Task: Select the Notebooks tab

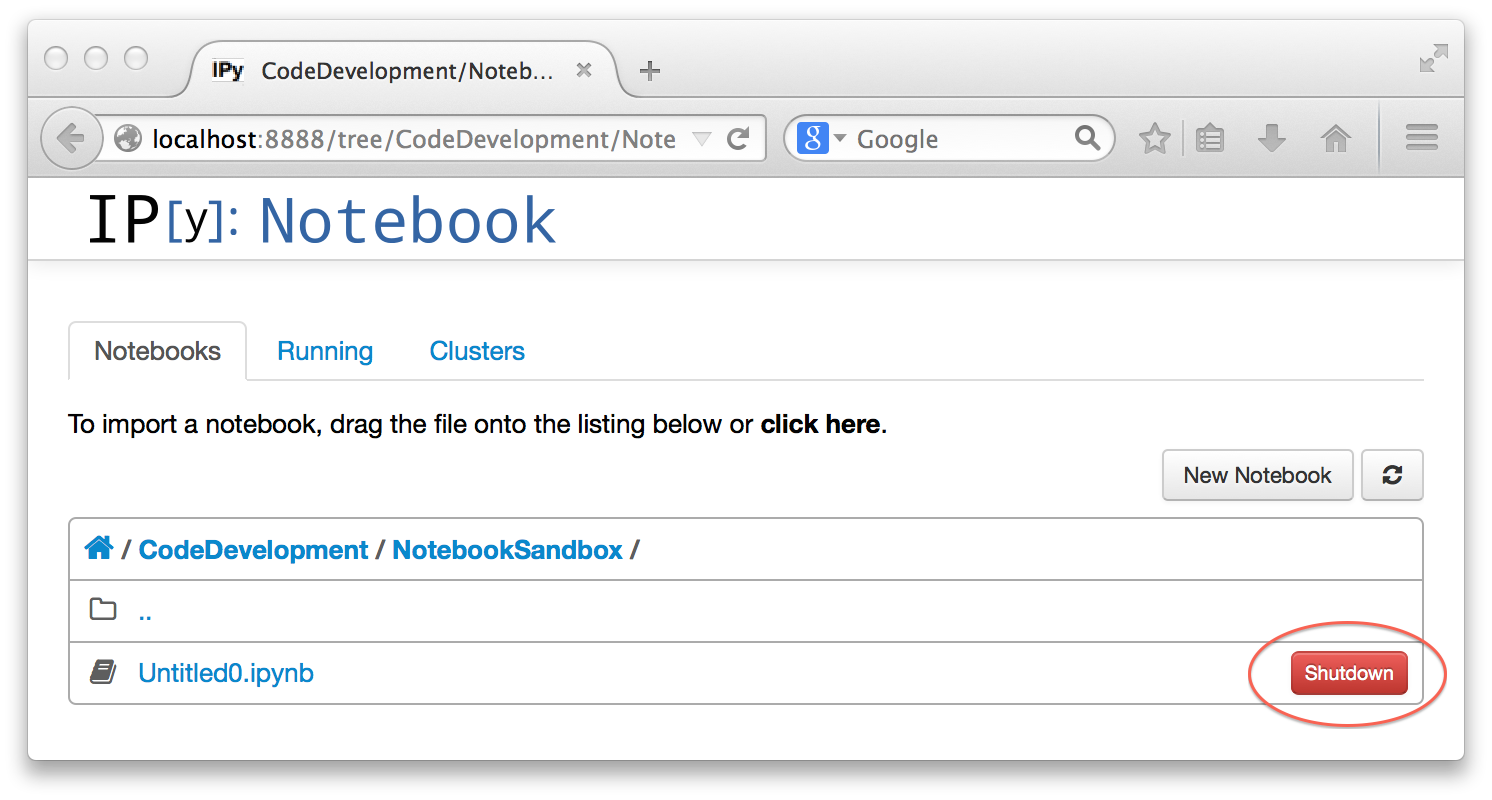Action: point(157,351)
